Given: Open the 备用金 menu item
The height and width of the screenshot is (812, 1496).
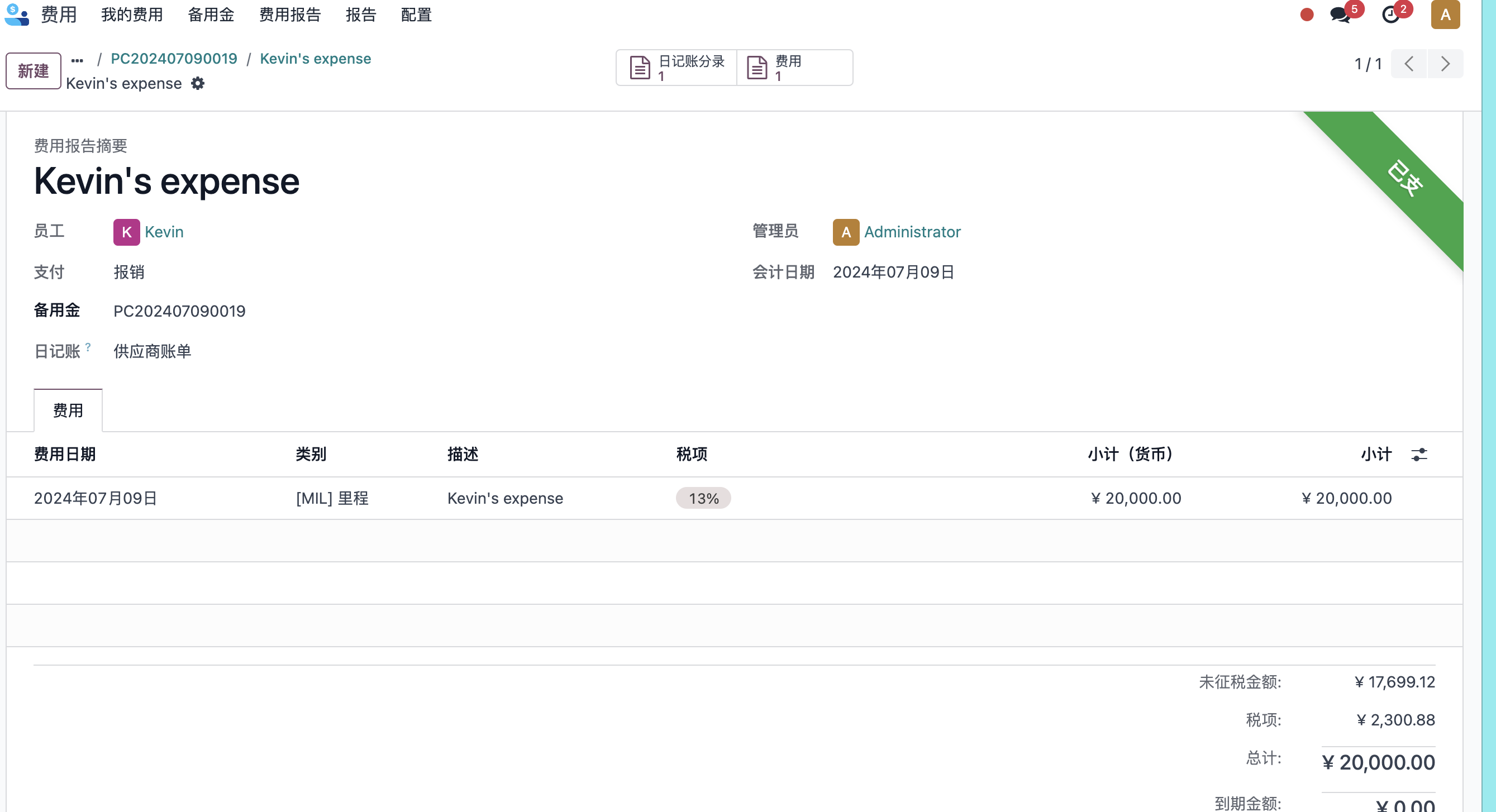Looking at the screenshot, I should click(x=211, y=15).
